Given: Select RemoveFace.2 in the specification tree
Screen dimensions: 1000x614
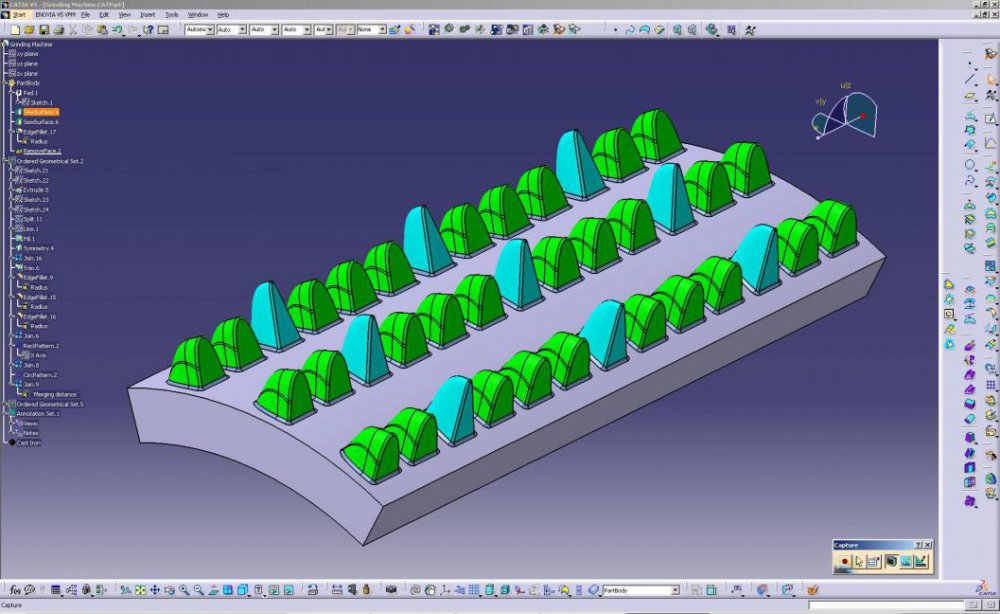Looking at the screenshot, I should click(42, 151).
